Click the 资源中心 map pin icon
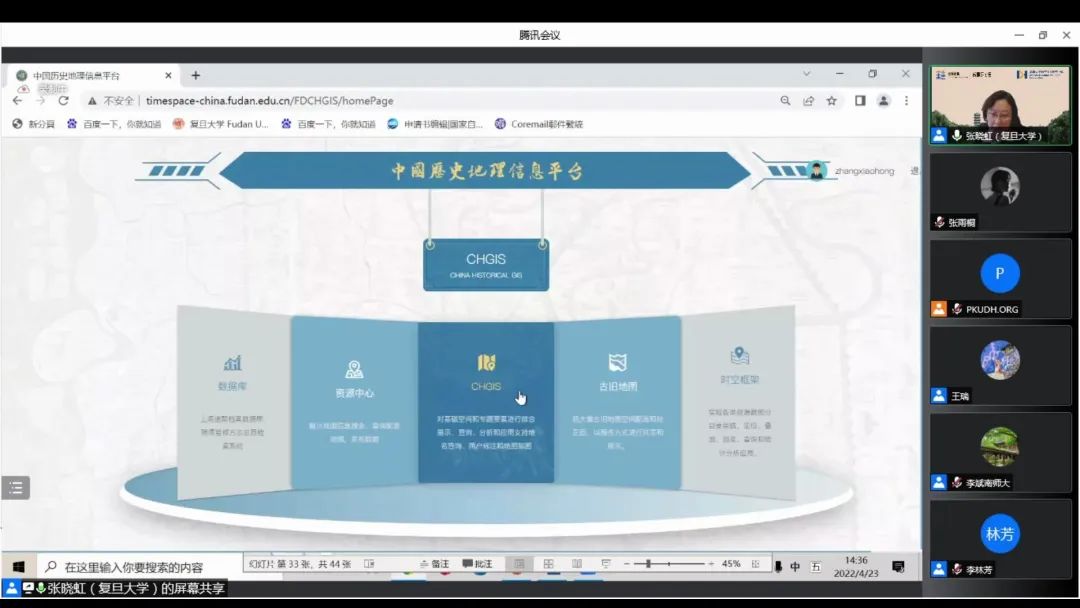This screenshot has height=608, width=1080. (354, 370)
